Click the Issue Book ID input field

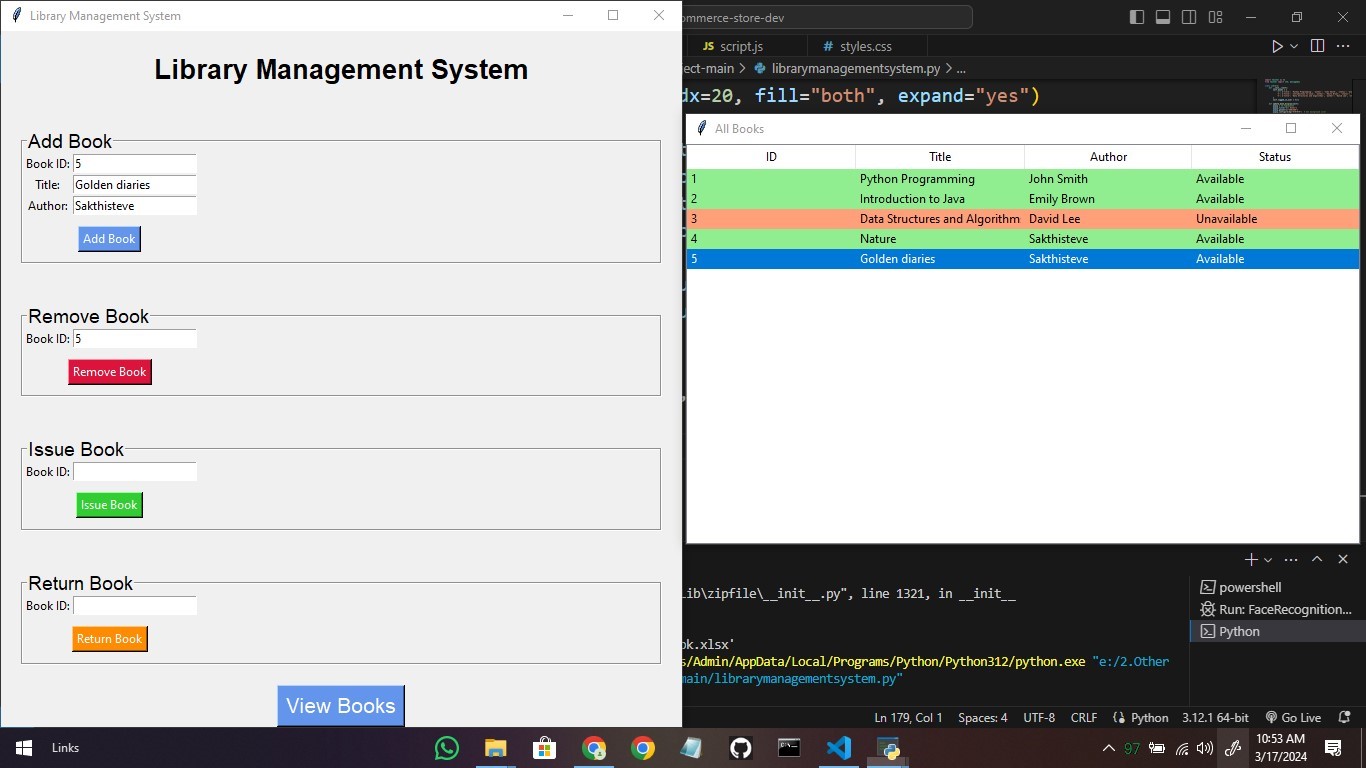click(135, 472)
